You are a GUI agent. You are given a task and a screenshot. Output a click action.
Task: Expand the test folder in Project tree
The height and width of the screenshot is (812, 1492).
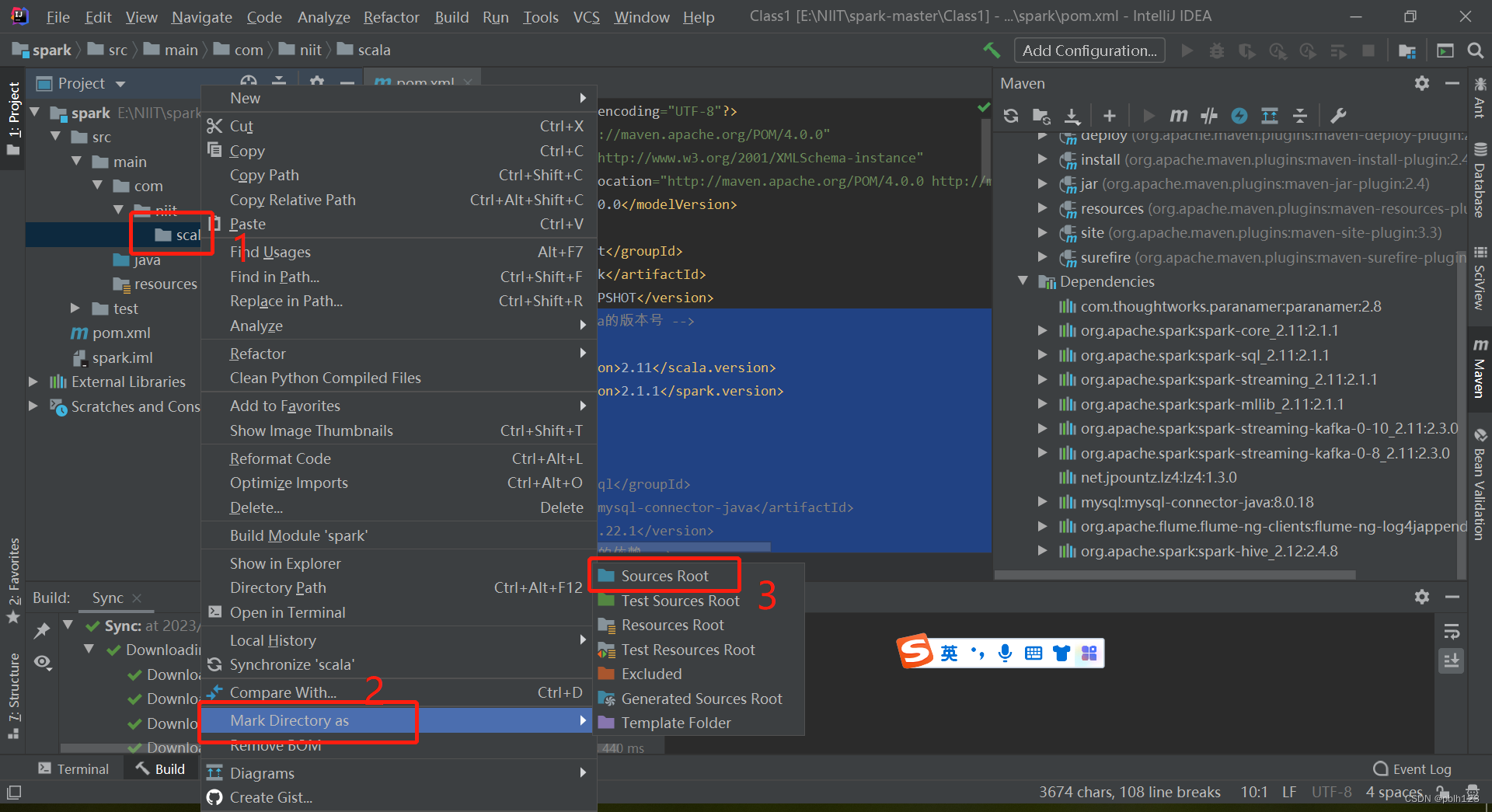coord(76,308)
